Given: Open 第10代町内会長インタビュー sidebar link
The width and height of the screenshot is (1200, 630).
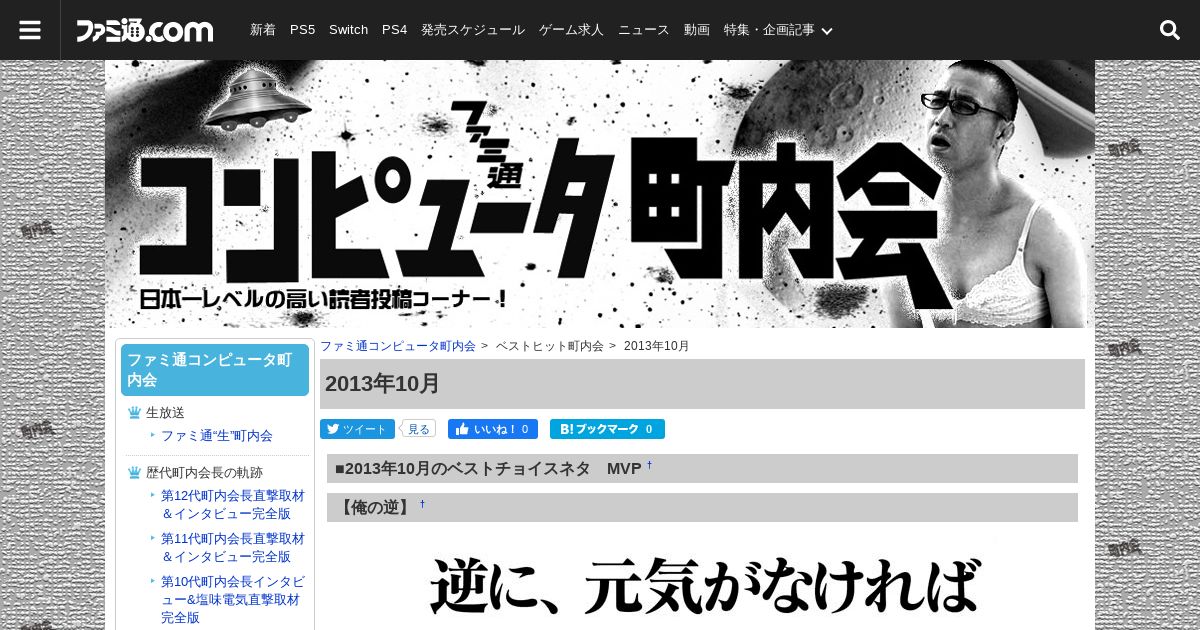Looking at the screenshot, I should click(233, 599).
